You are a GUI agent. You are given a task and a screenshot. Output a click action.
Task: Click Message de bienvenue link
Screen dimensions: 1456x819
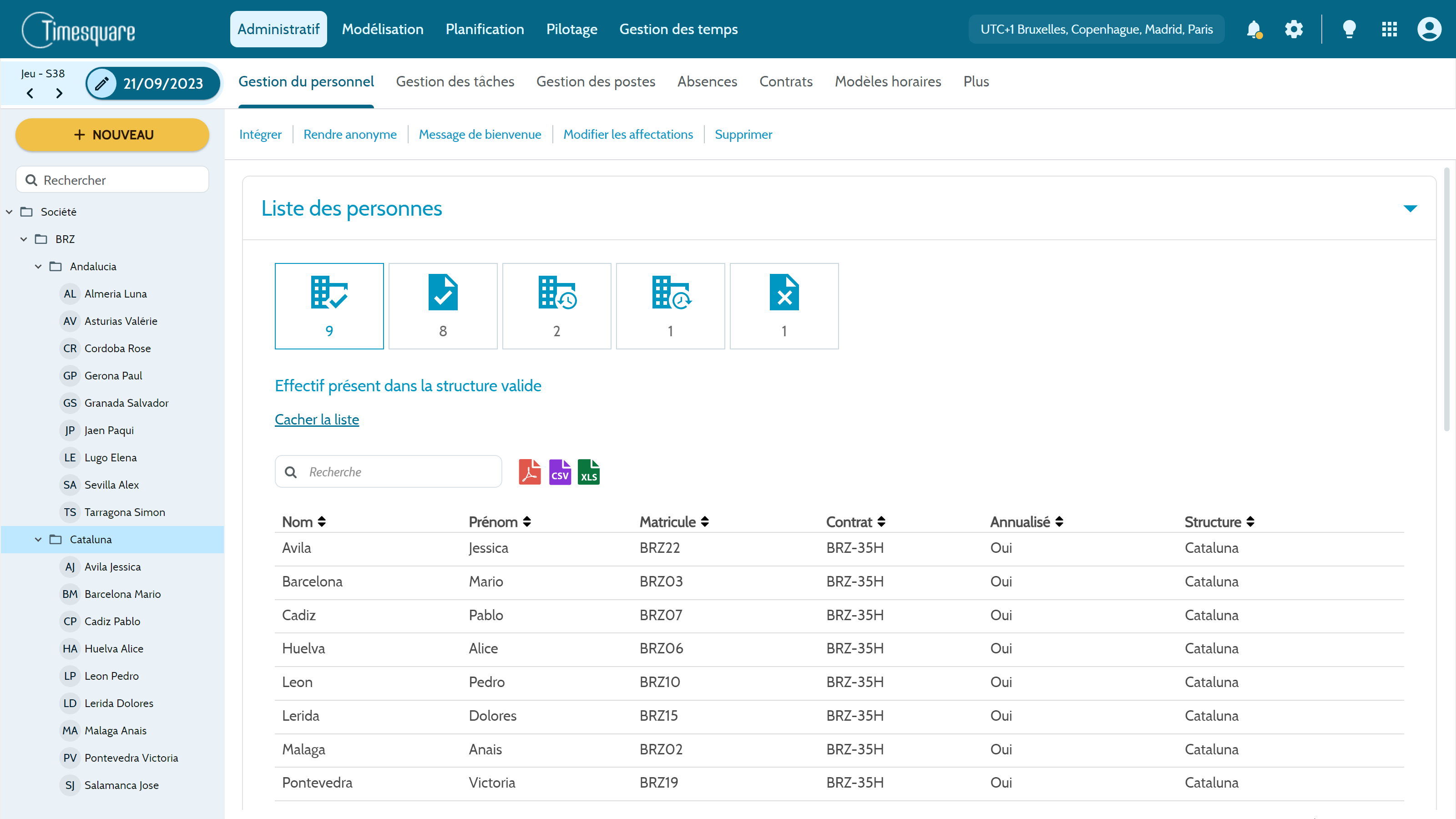(x=480, y=135)
